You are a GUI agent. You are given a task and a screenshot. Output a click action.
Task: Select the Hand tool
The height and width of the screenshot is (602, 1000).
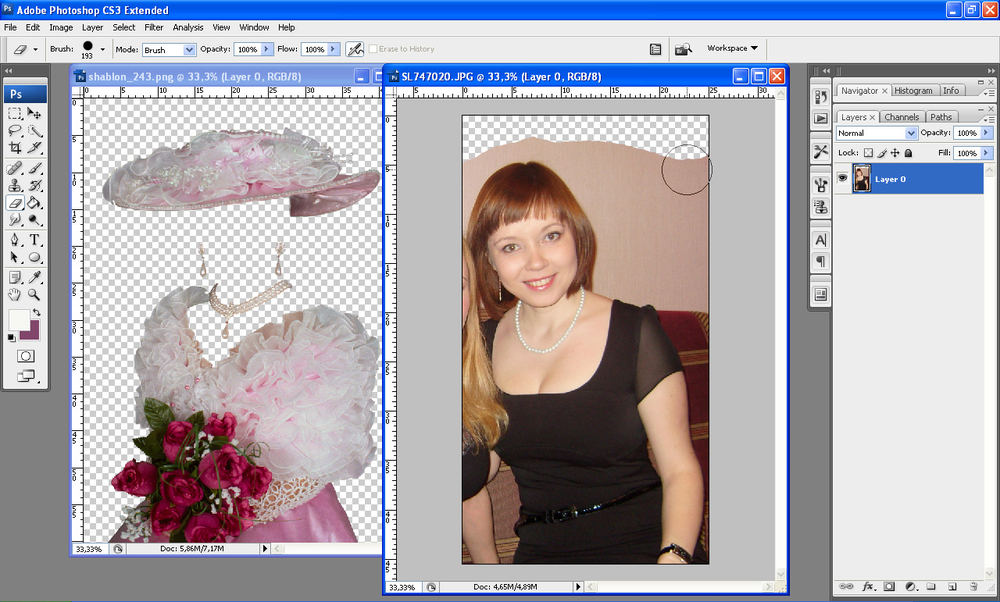point(15,295)
